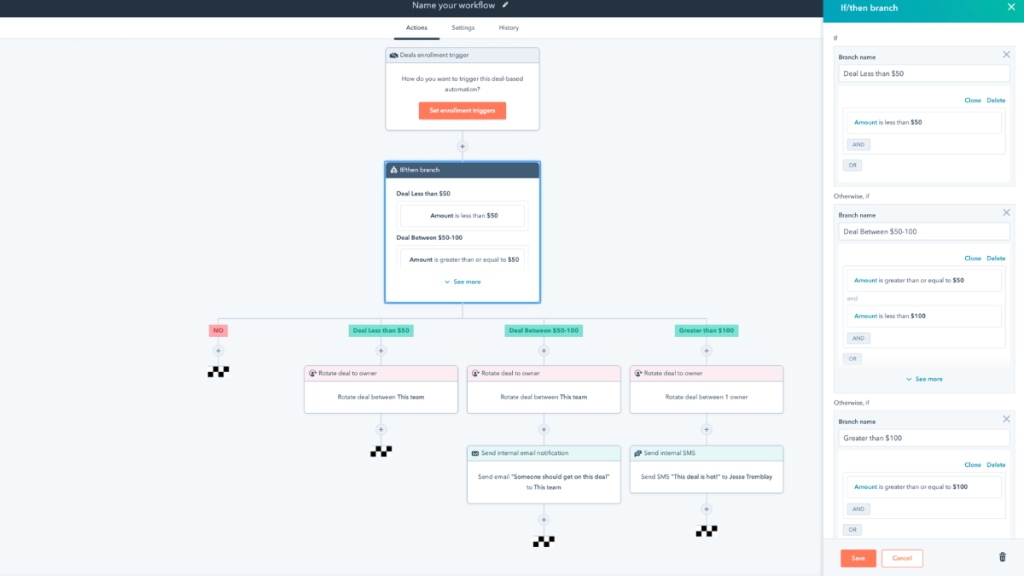Clone the Greater than $100 branch
Screen dimensions: 1024x576
[972, 464]
